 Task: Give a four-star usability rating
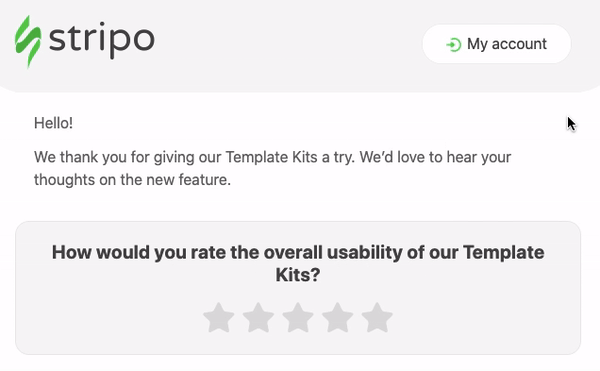pyautogui.click(x=338, y=317)
